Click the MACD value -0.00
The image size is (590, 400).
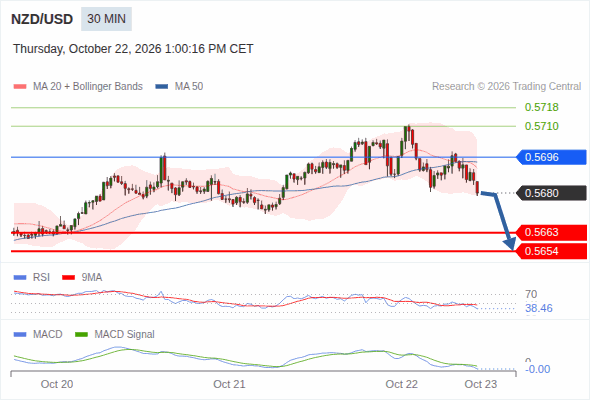click(x=537, y=370)
